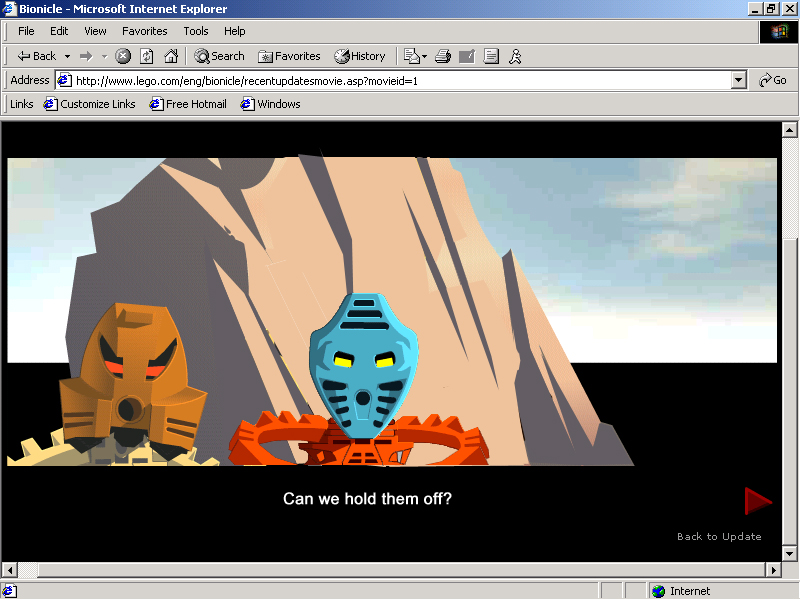Open the Favorites toolbar button

pos(289,56)
